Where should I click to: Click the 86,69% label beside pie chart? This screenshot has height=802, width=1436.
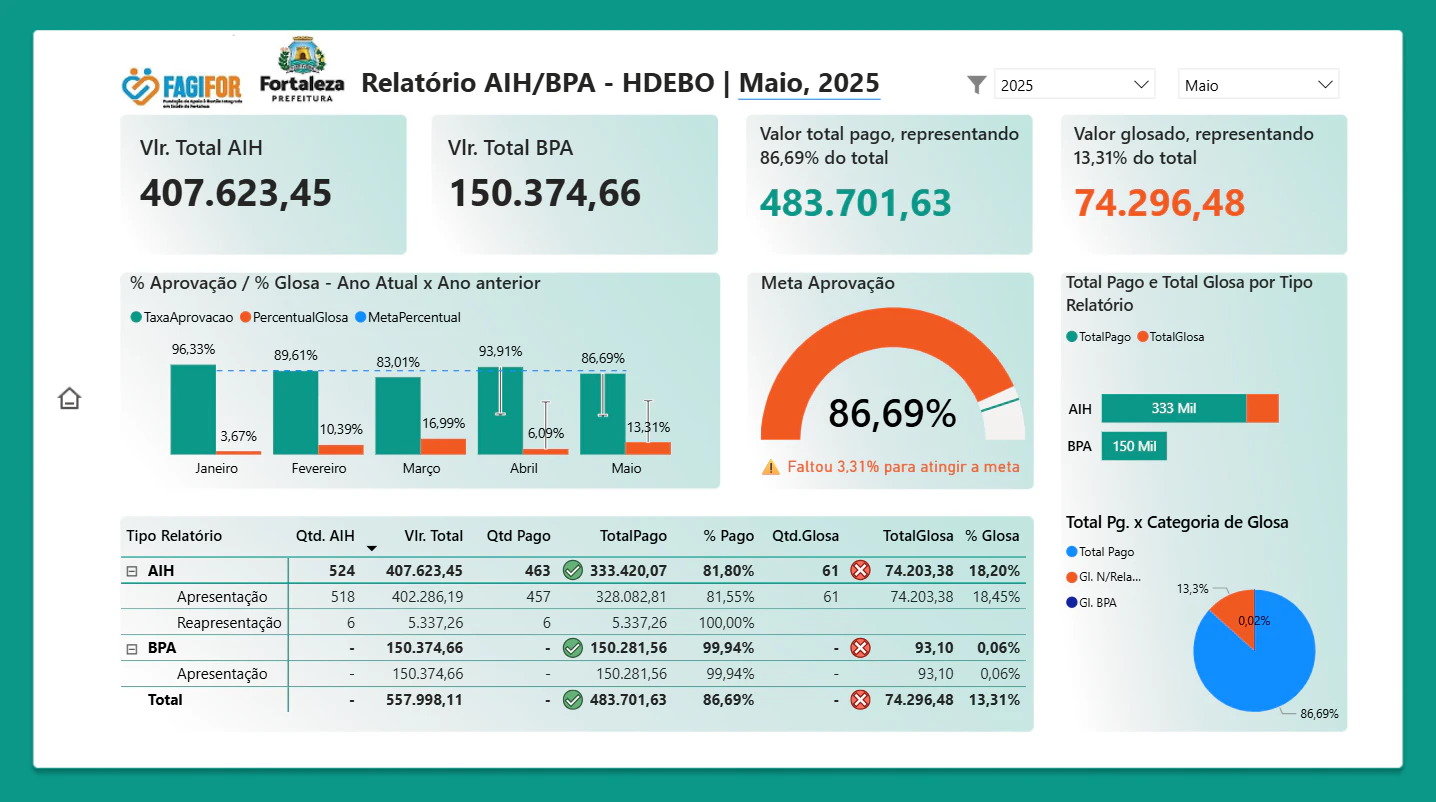click(x=1319, y=714)
